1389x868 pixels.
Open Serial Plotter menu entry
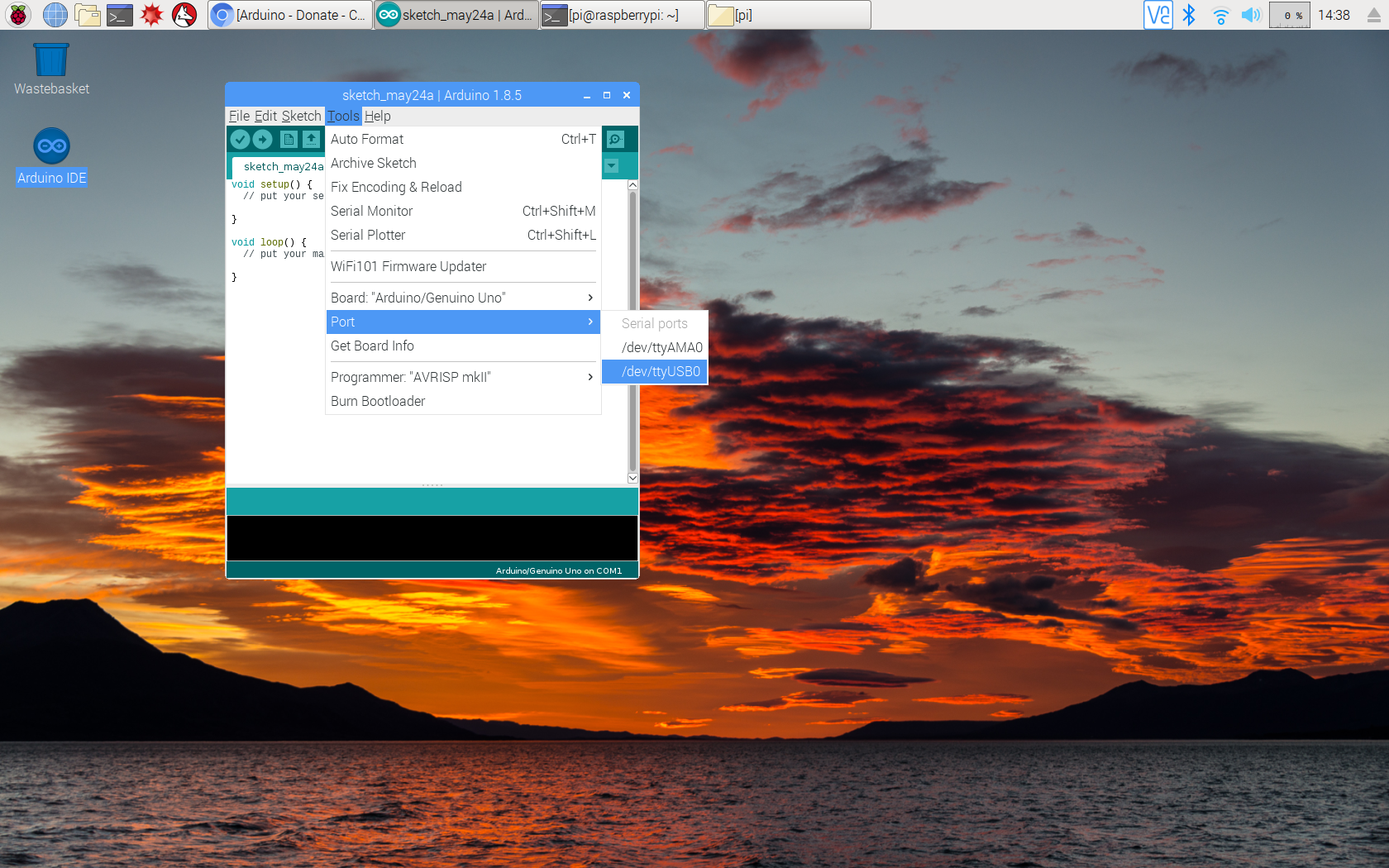(x=463, y=235)
